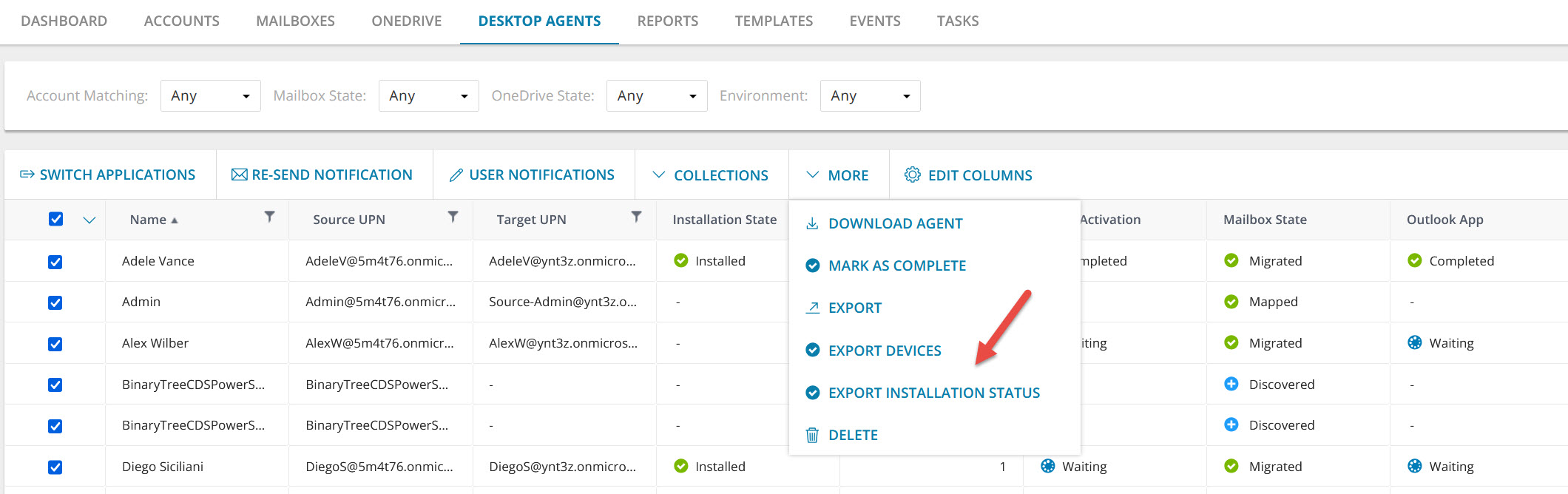The height and width of the screenshot is (494, 1568).
Task: Click the Target UPN column filter icon
Action: tap(636, 217)
